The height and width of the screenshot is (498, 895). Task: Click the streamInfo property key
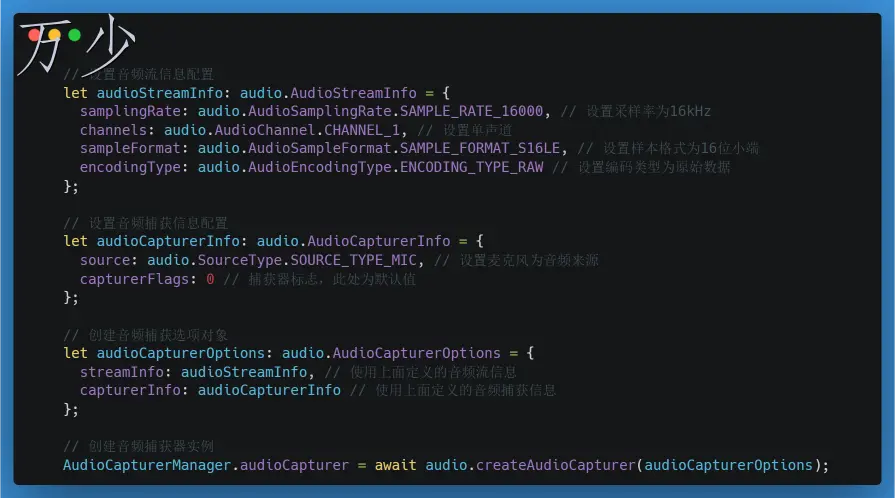click(x=121, y=372)
